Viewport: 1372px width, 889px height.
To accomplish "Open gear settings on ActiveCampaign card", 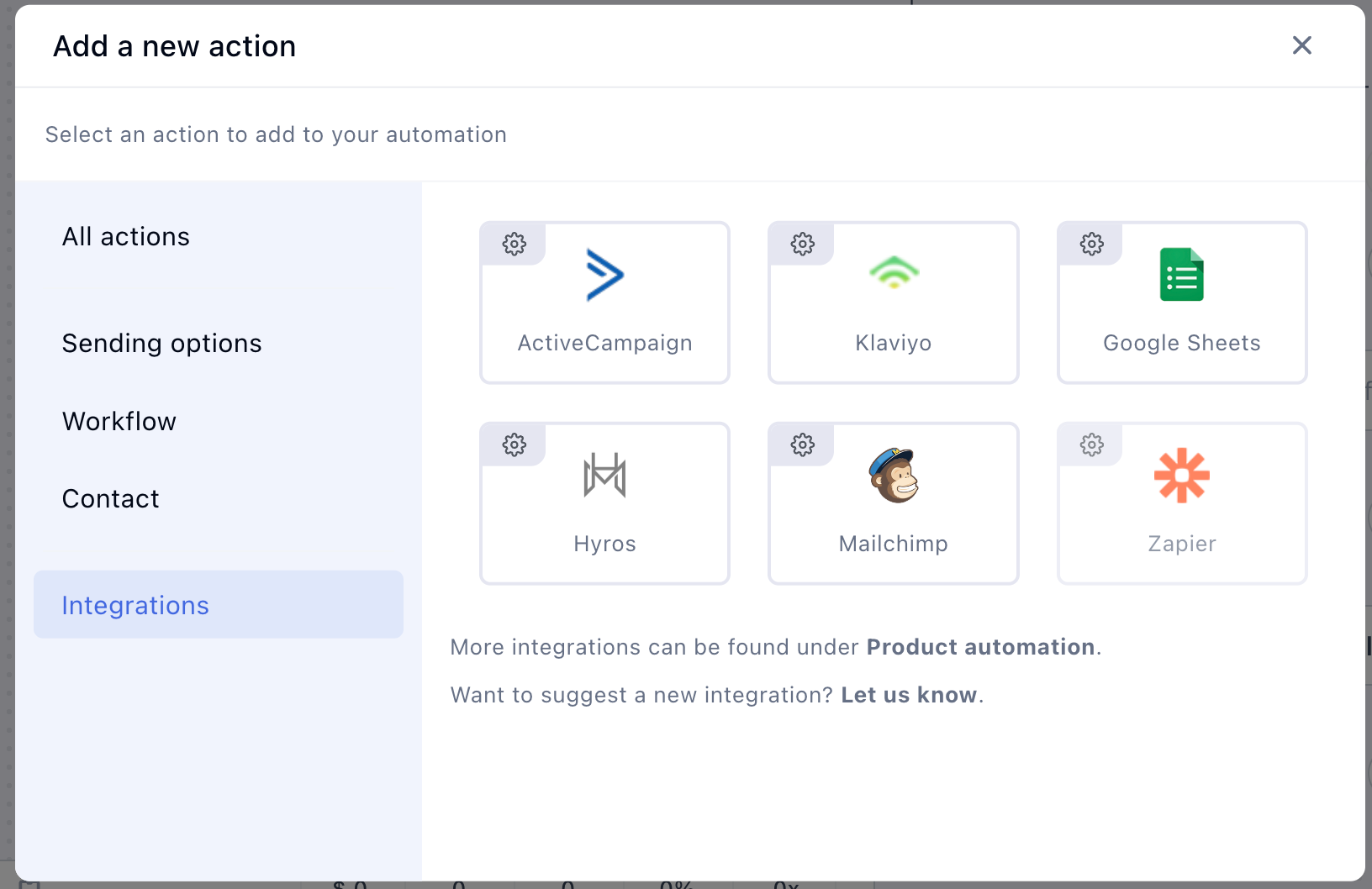I will (x=514, y=245).
